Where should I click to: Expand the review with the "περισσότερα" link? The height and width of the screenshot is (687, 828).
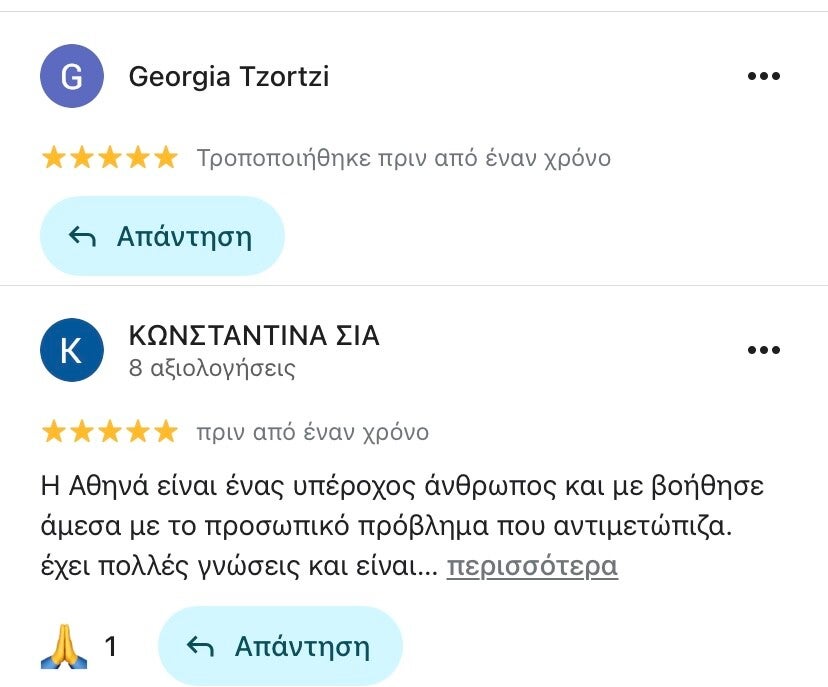click(x=532, y=566)
